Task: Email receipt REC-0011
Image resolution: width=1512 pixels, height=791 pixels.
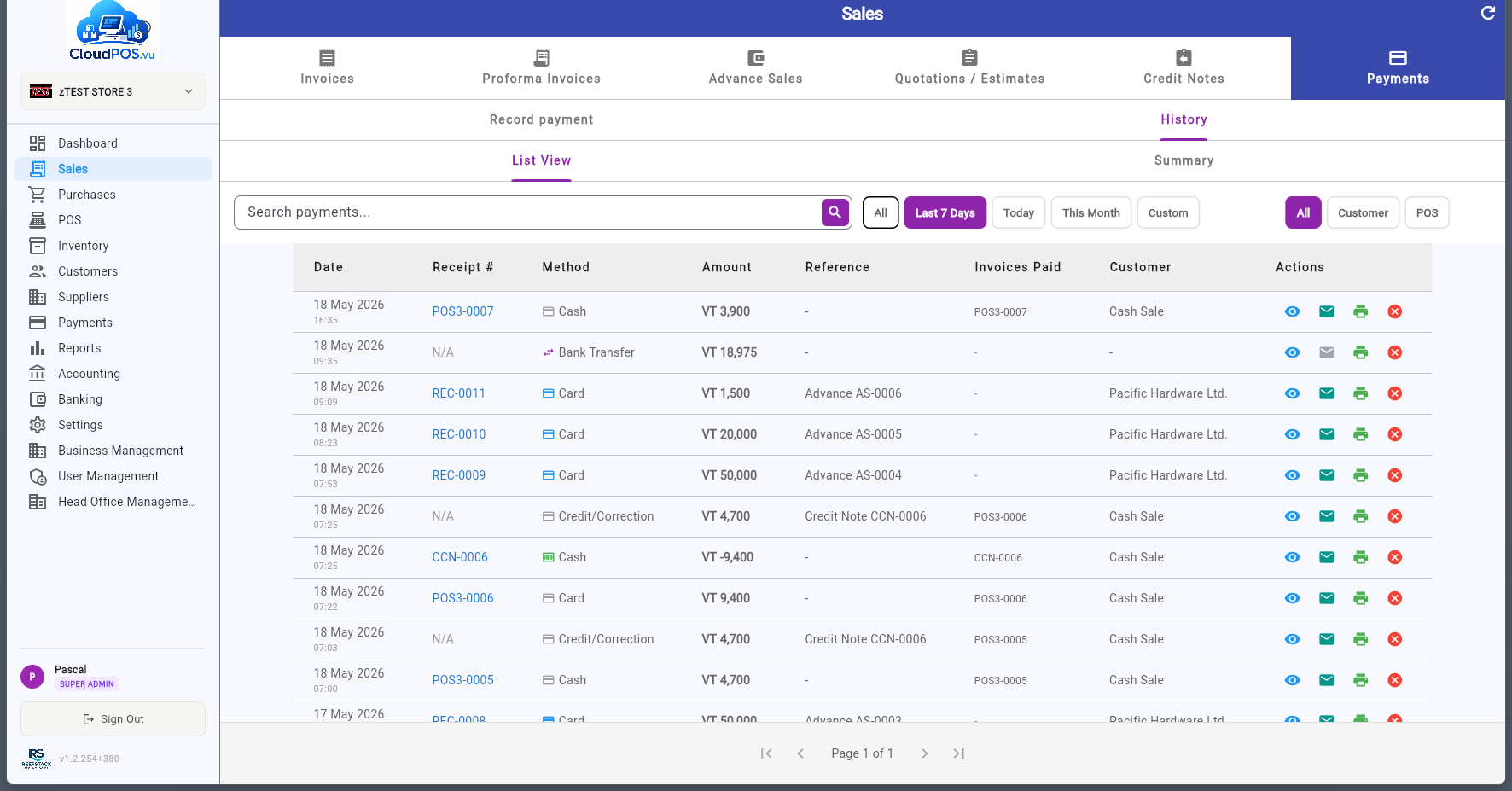Action: click(1327, 393)
